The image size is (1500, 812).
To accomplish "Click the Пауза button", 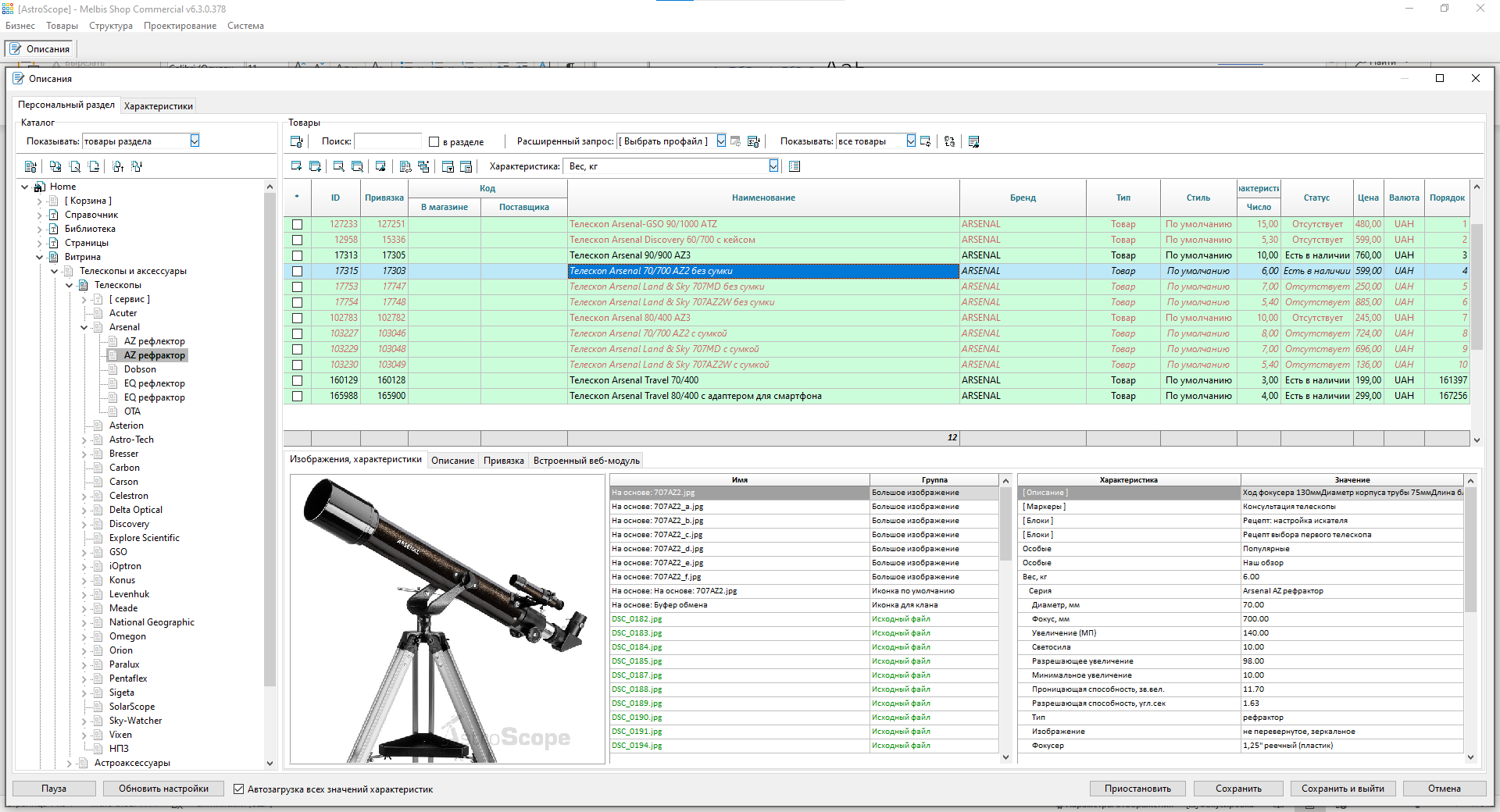I will point(54,789).
